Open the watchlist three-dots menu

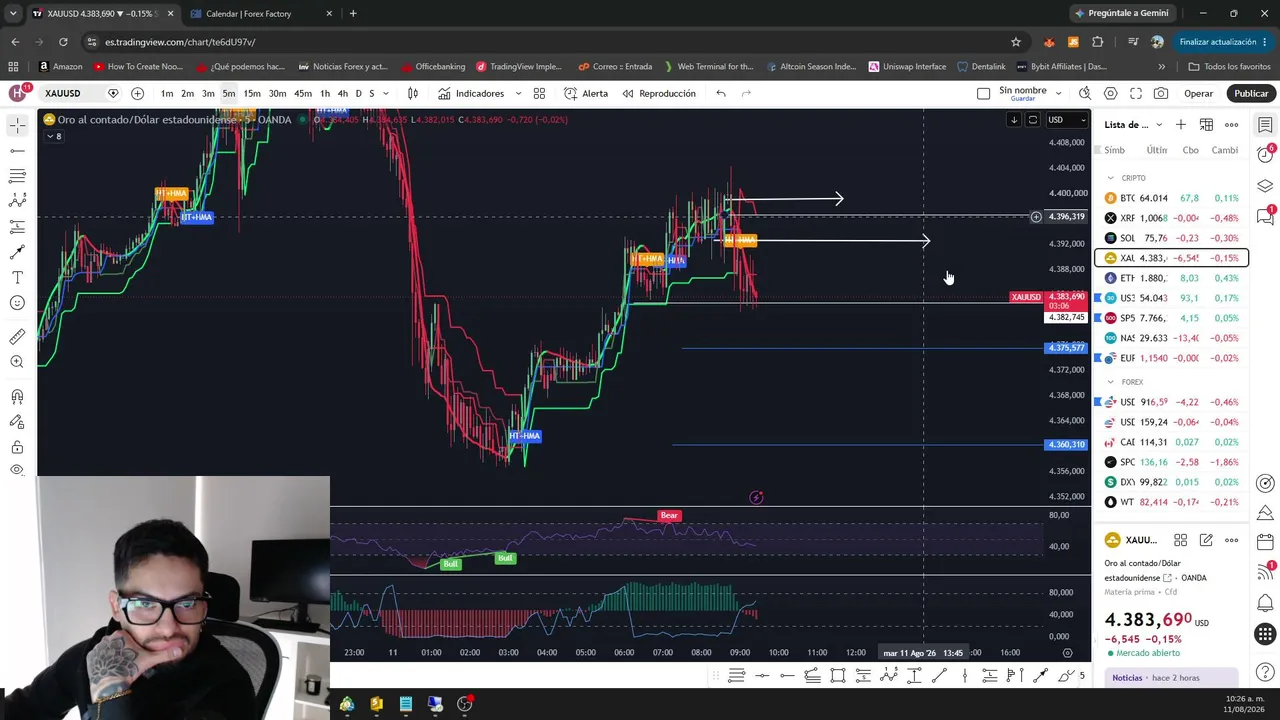1231,125
